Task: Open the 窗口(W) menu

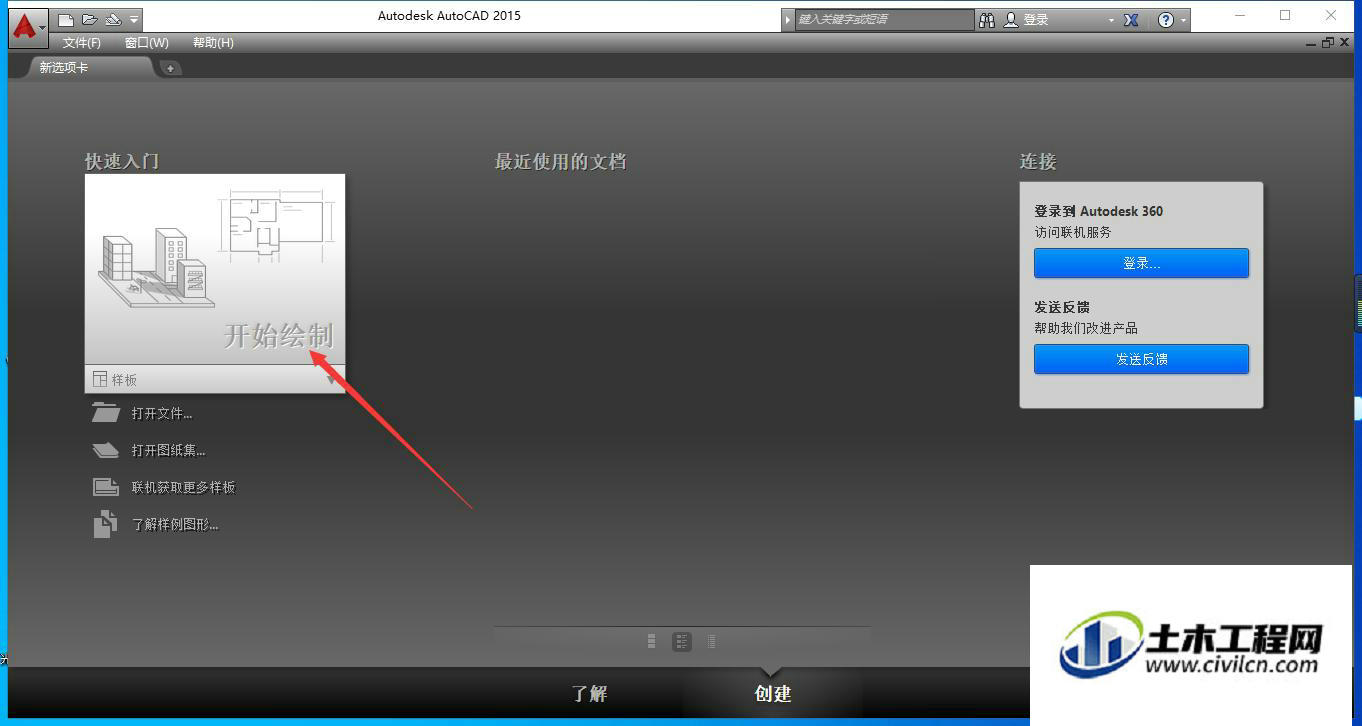Action: (147, 43)
